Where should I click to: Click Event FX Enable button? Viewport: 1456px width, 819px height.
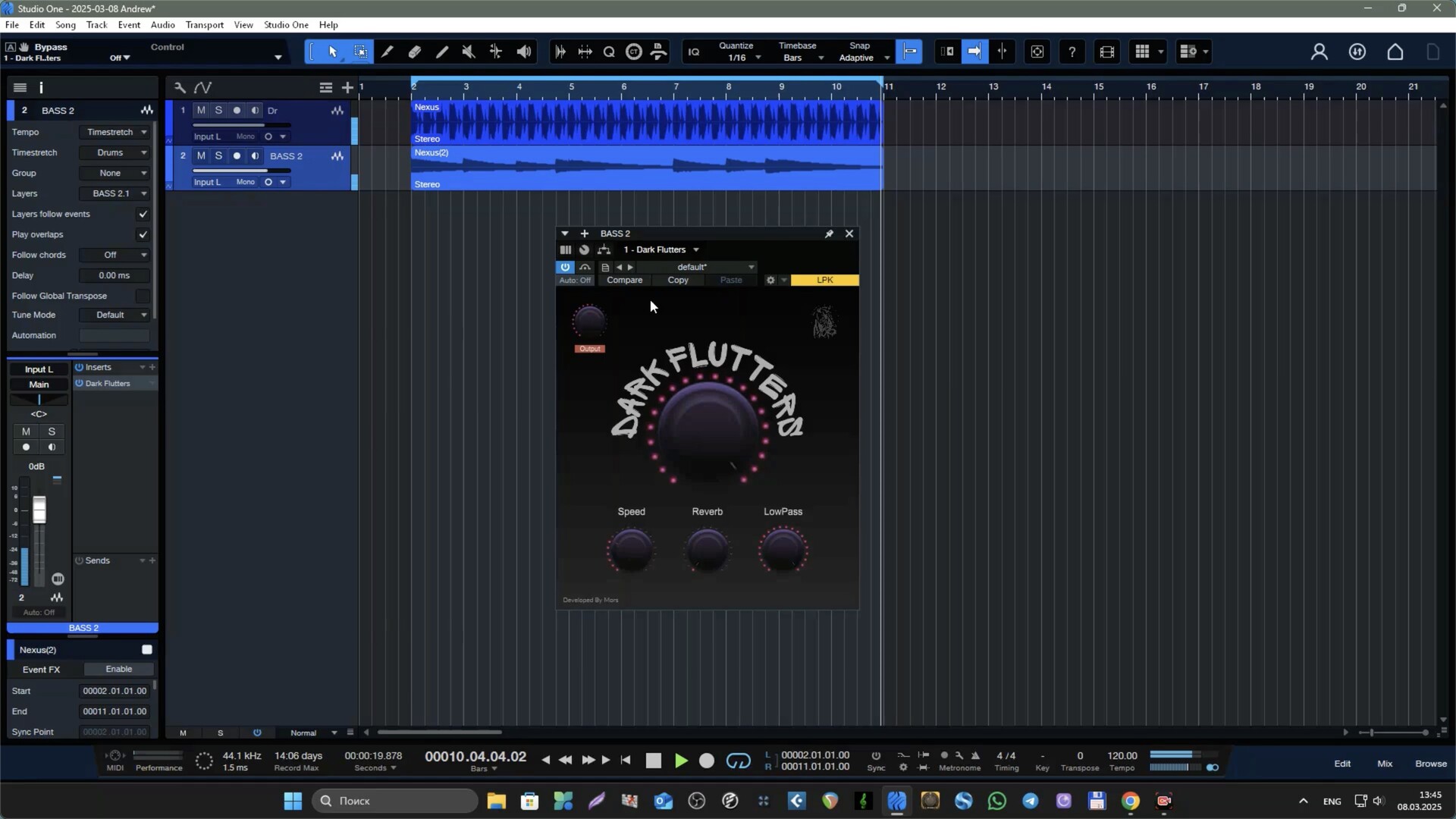point(119,669)
